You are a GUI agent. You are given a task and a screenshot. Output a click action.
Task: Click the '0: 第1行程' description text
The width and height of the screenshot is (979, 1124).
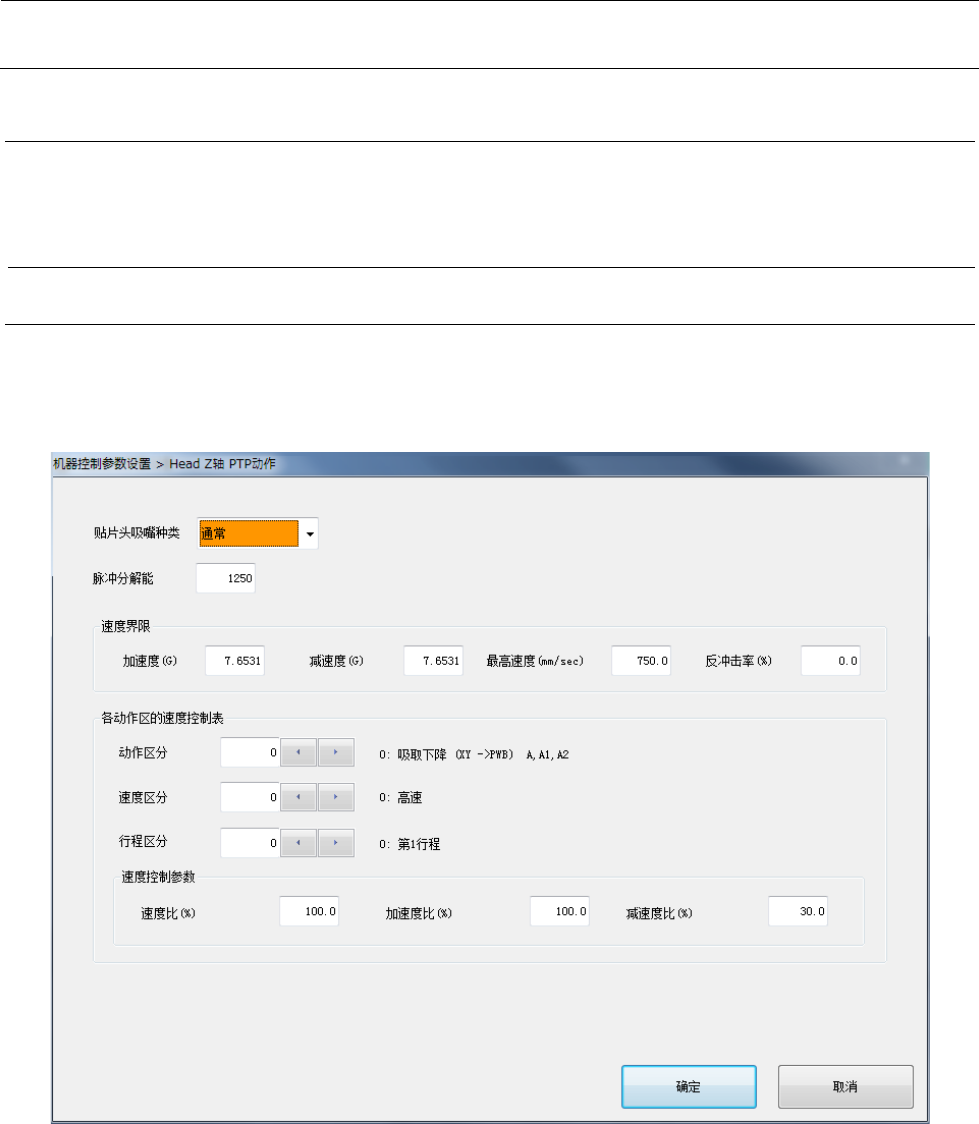pos(410,844)
